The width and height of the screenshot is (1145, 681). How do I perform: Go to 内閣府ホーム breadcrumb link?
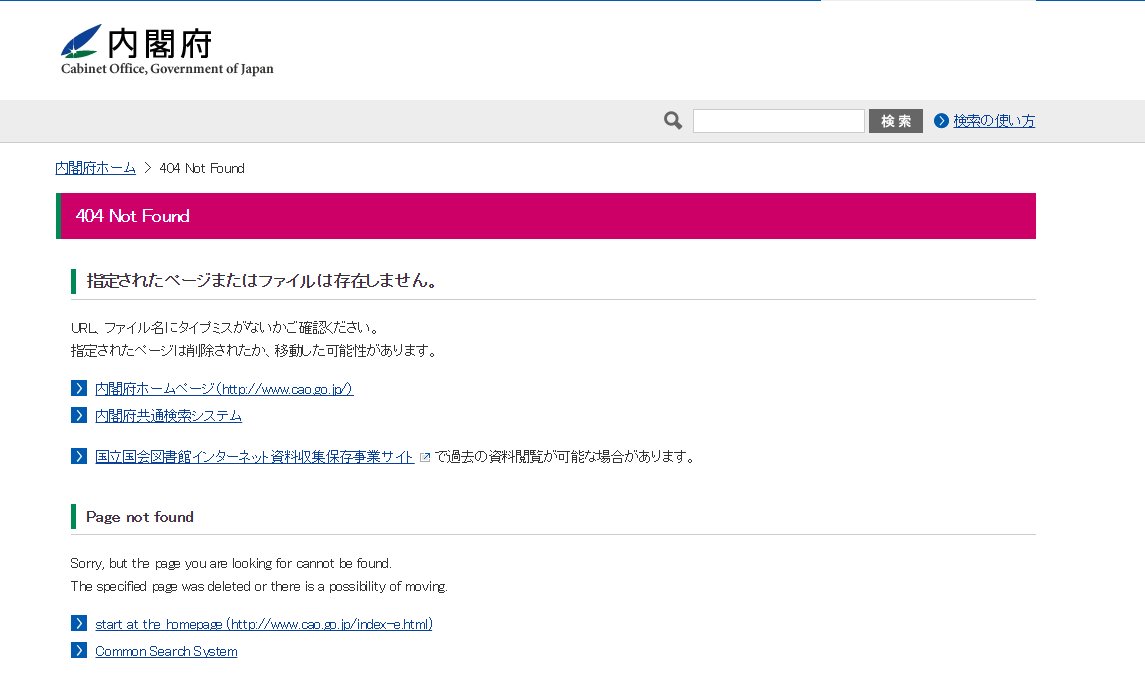point(96,168)
